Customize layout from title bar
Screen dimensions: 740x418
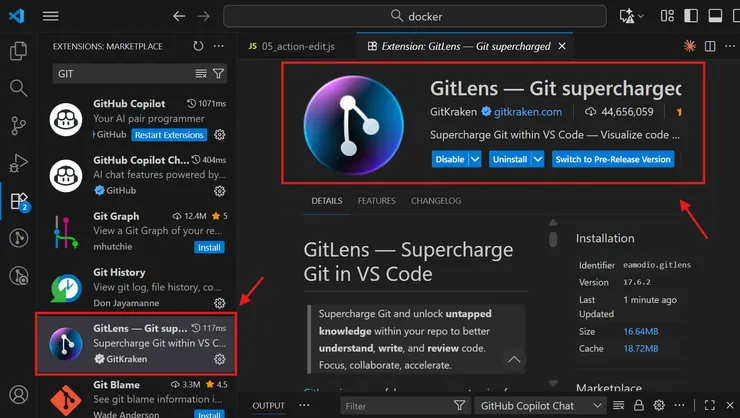(x=667, y=16)
